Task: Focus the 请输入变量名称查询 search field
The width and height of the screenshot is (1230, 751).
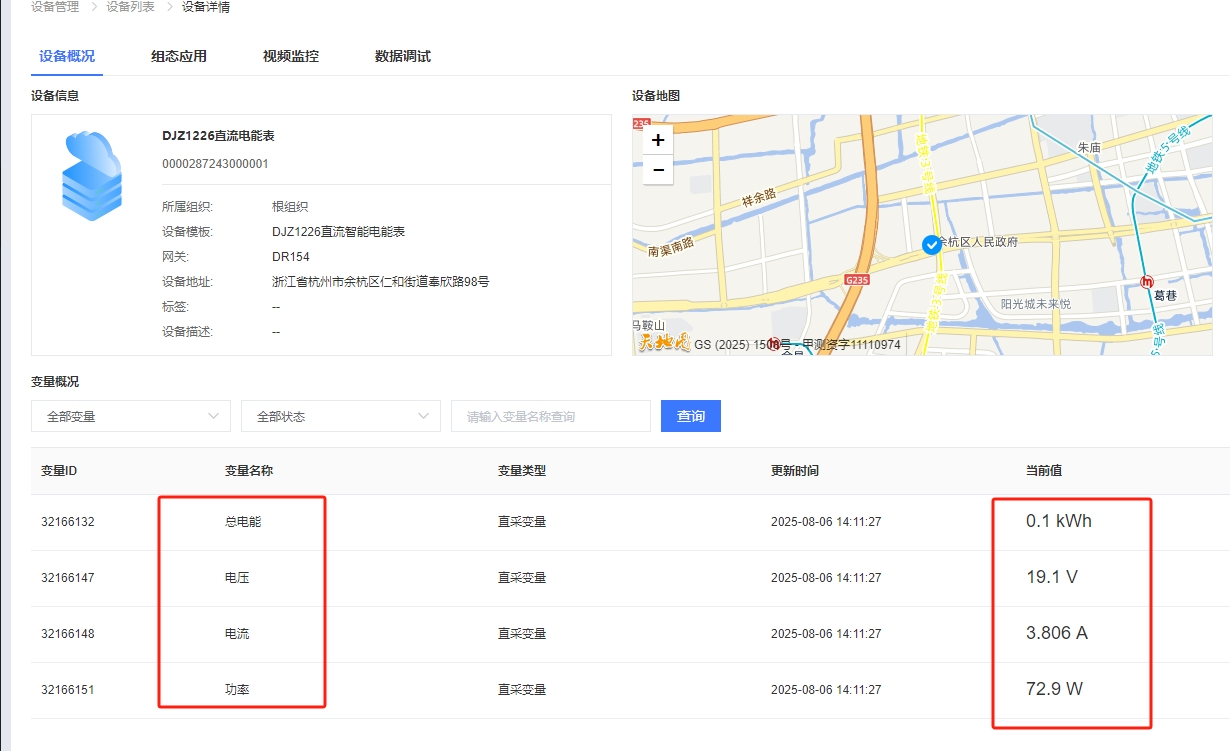Action: click(x=551, y=416)
